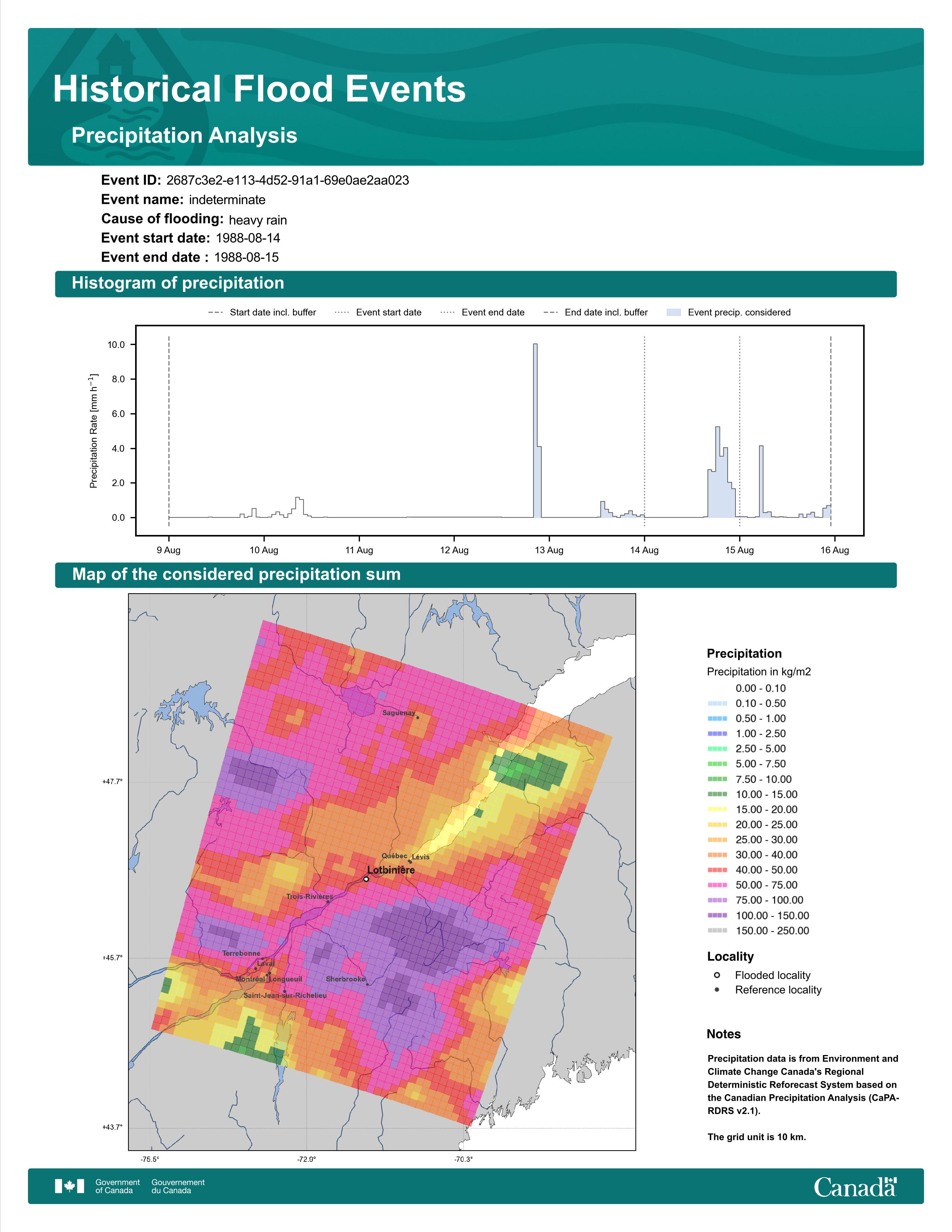Click the 40.00 - 50.00 red swatch
Viewport: 952px width, 1232px height.
pyautogui.click(x=718, y=870)
